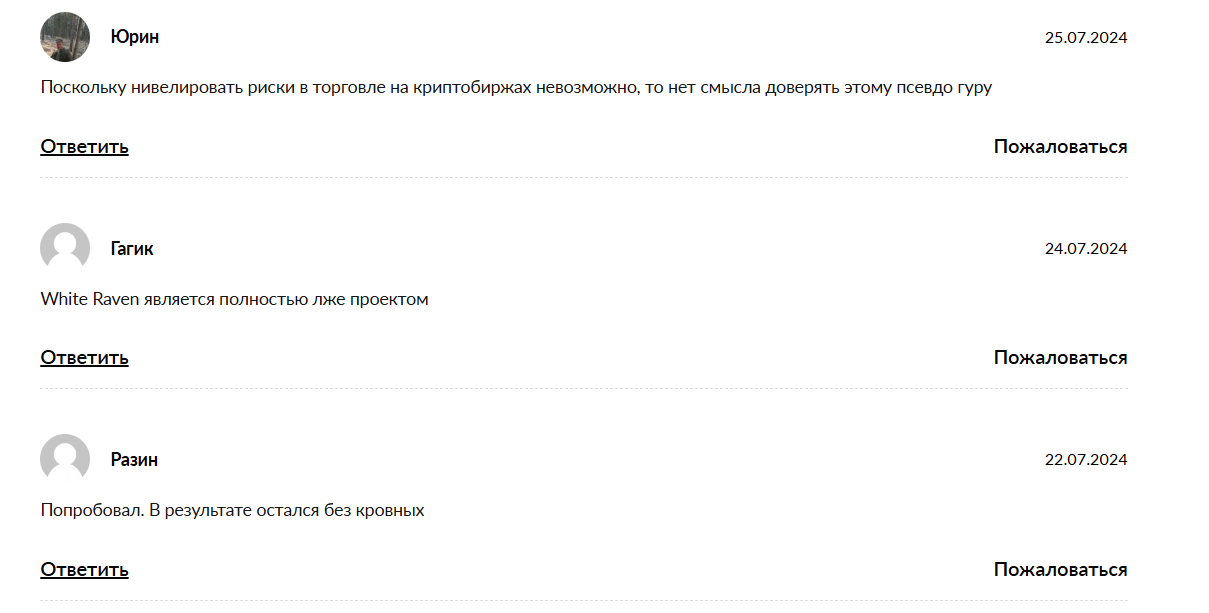Report Юрин's comment with Пожаловаться
Screen dimensions: 1209x613
(1060, 147)
